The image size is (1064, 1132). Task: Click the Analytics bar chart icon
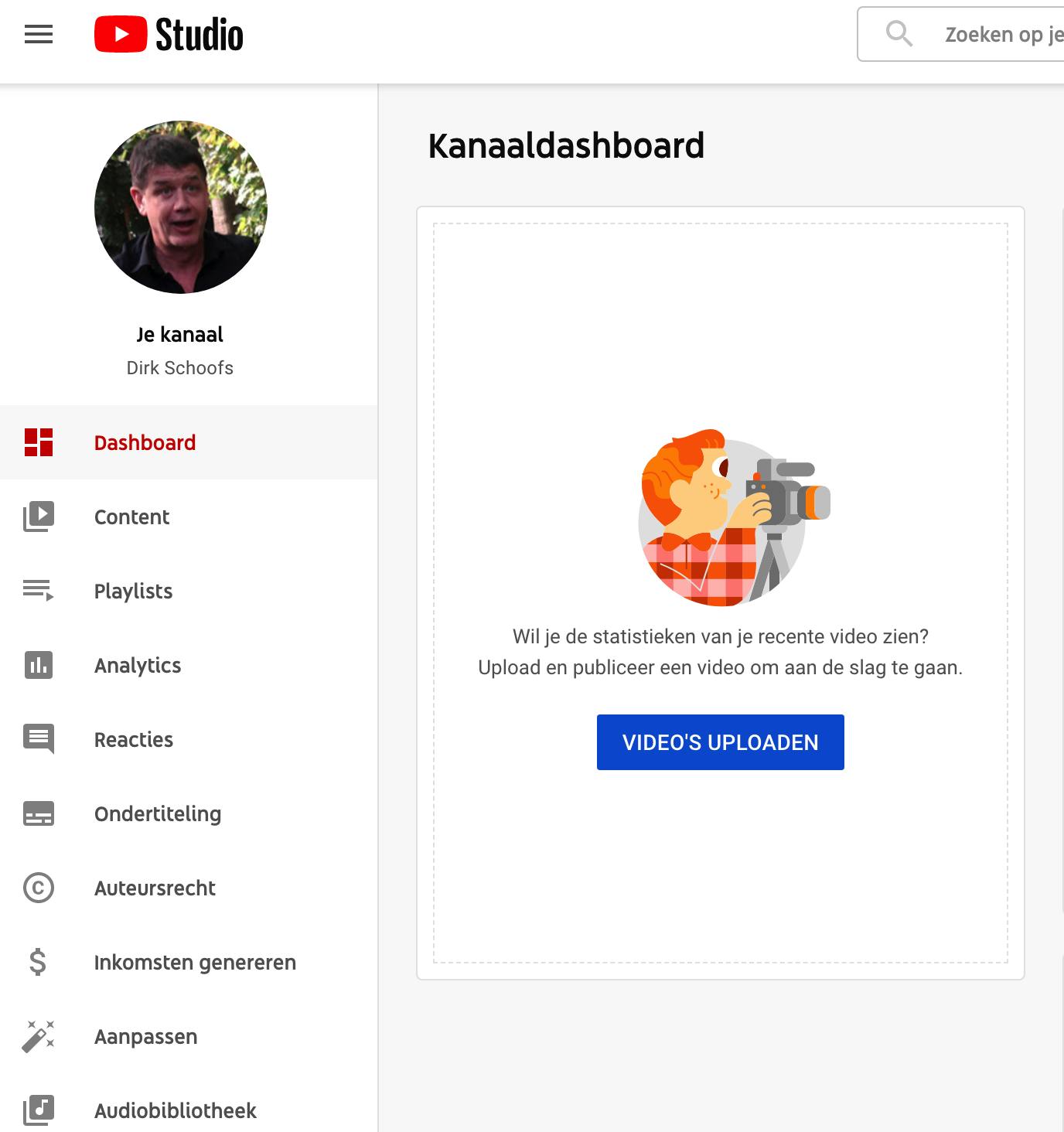[x=39, y=665]
